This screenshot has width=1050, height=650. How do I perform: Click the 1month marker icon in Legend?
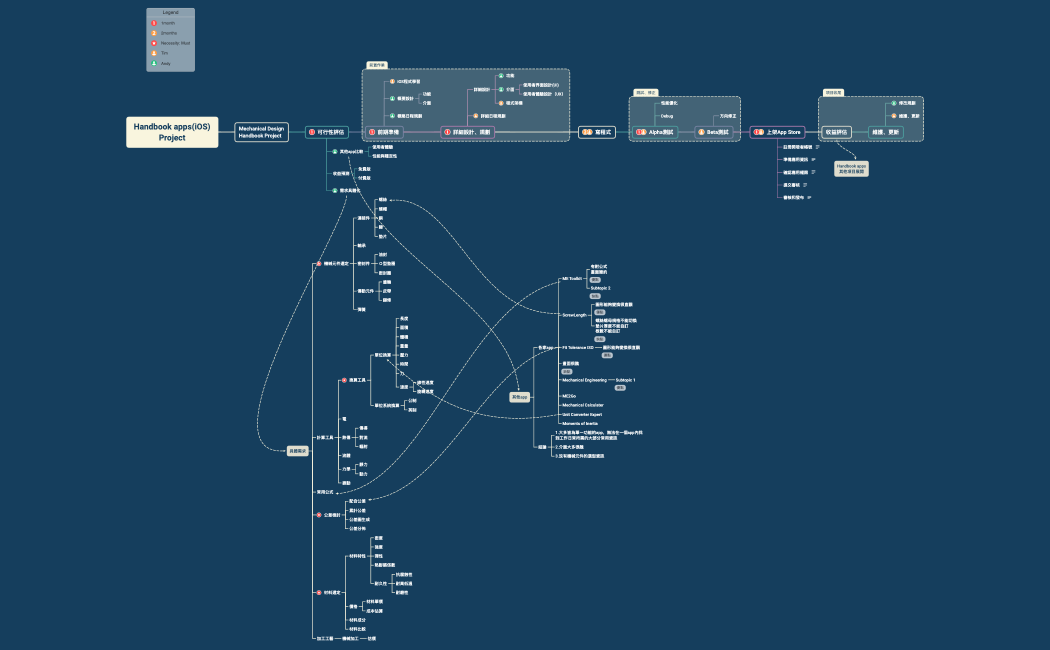click(x=154, y=23)
